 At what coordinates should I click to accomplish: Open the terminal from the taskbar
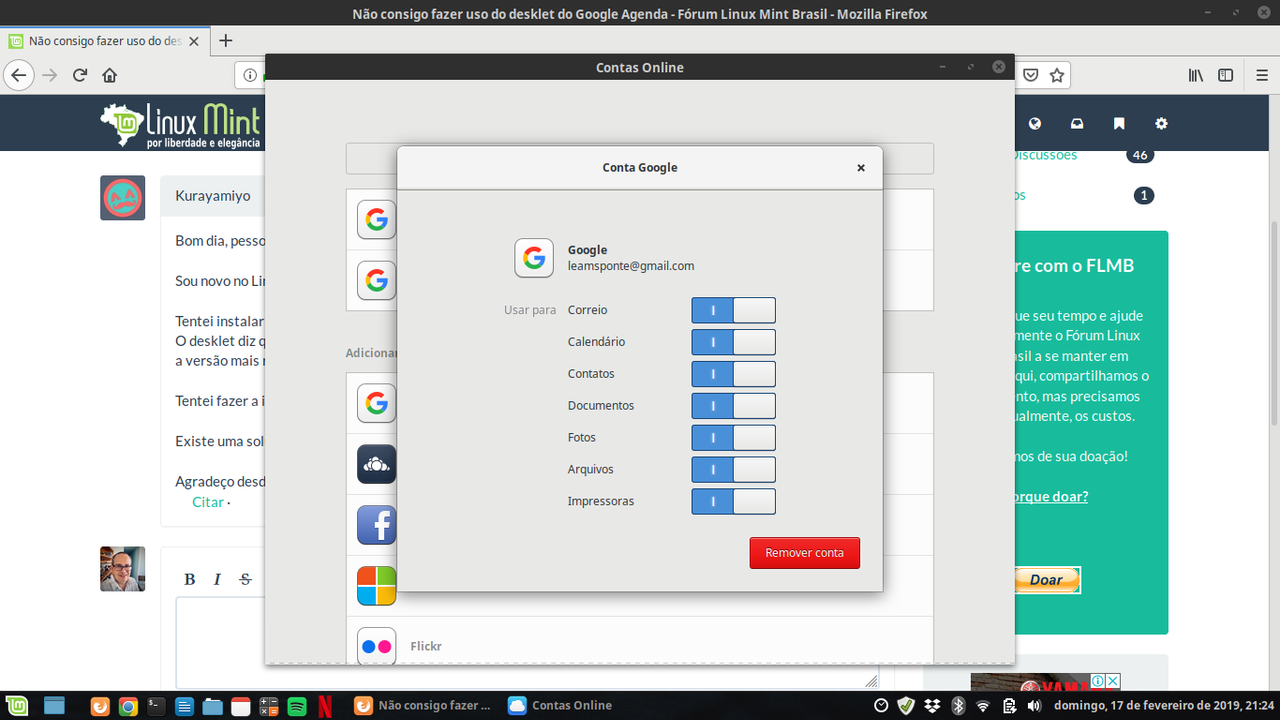156,705
